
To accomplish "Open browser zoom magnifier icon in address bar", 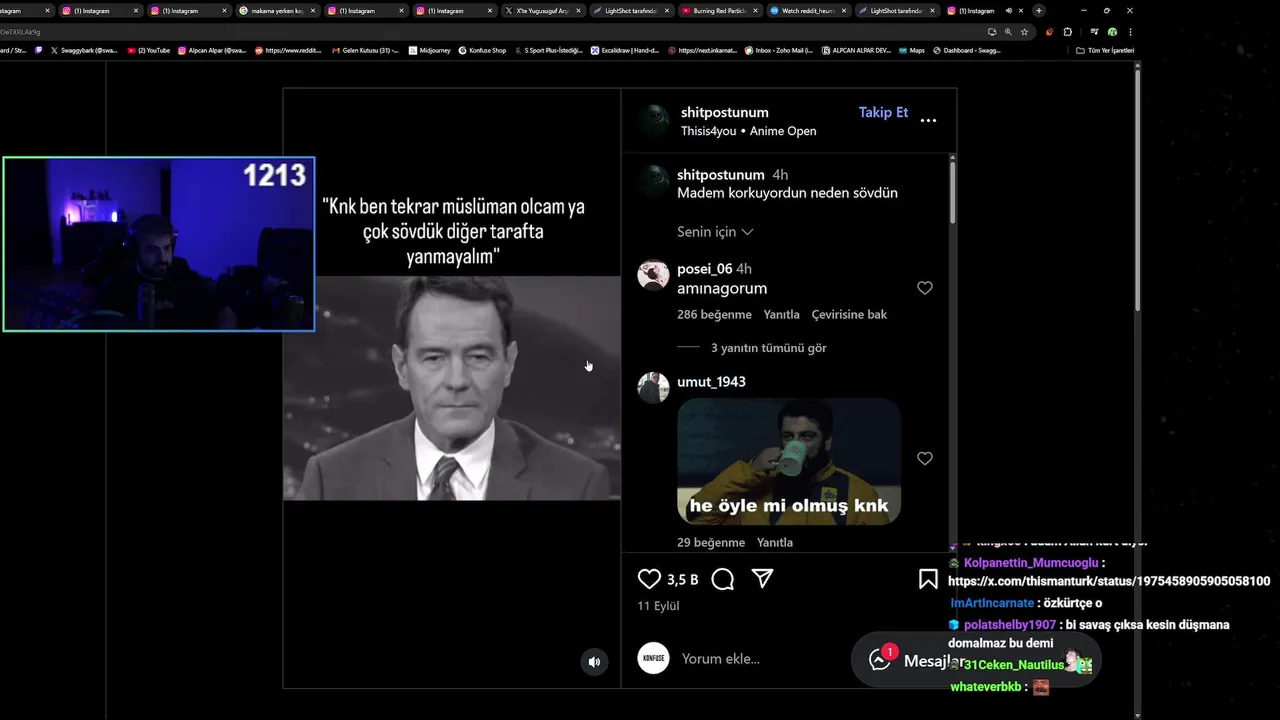I will click(1008, 32).
